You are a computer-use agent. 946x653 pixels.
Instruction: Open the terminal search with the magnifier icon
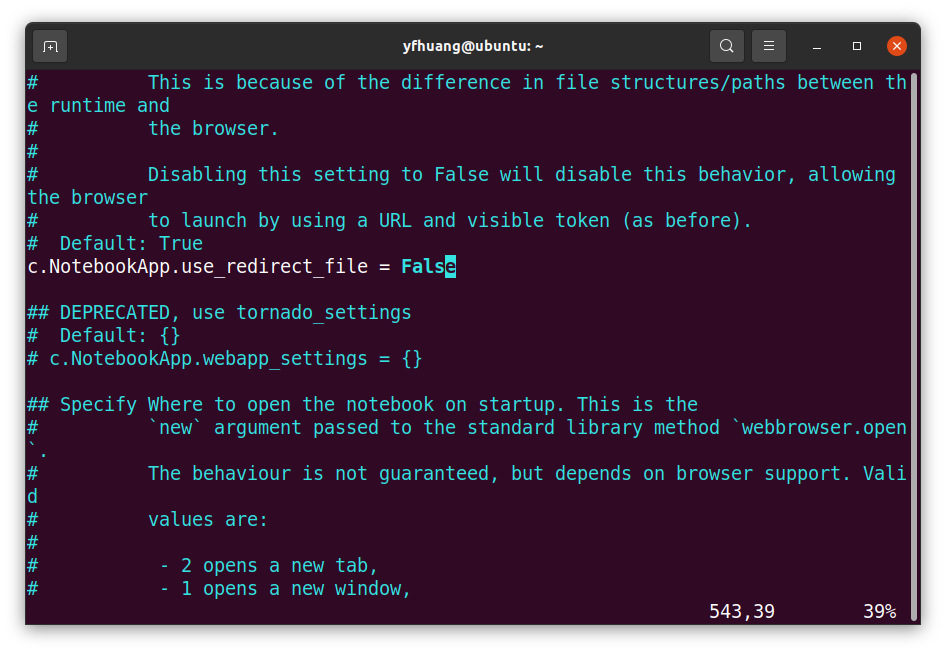click(x=726, y=45)
